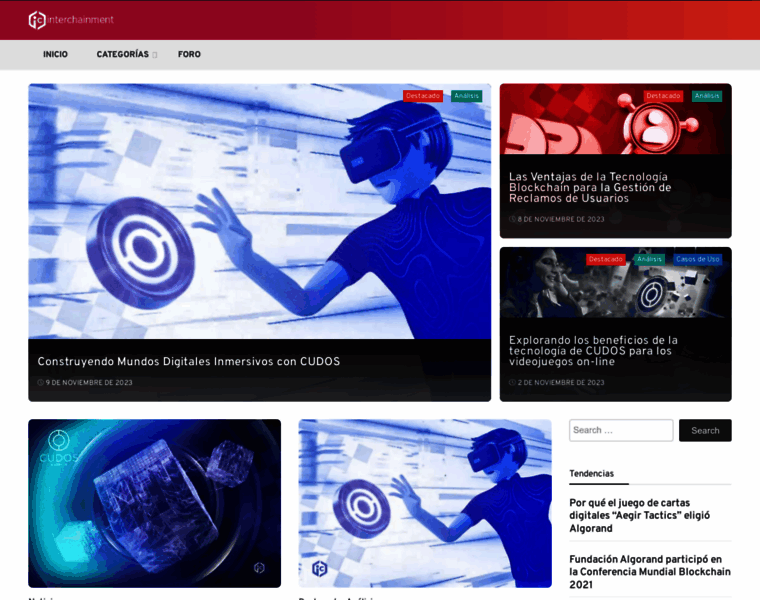Open the red Blockchain article thumbnail

[x=616, y=119]
